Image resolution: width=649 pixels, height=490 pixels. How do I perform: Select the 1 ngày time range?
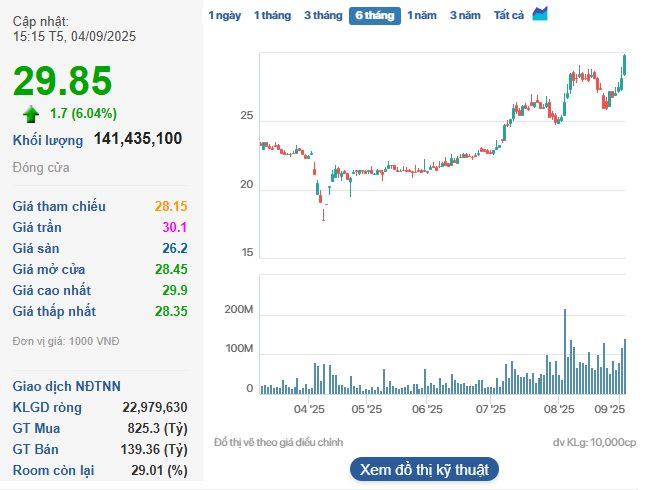pyautogui.click(x=224, y=15)
